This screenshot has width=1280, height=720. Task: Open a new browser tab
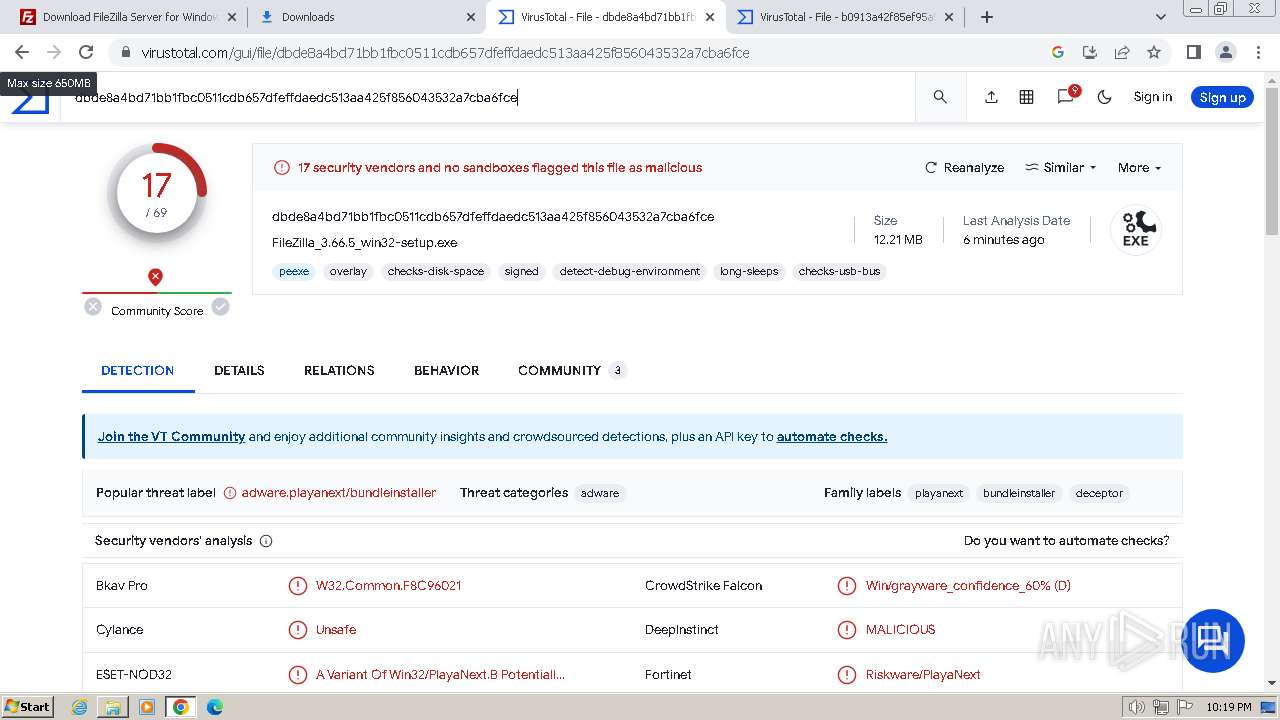point(987,17)
